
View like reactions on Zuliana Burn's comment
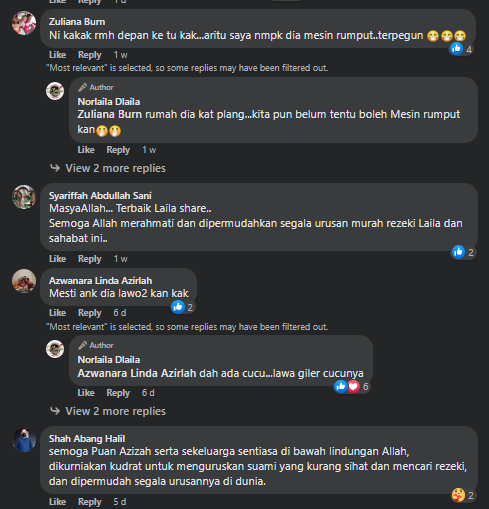tap(461, 49)
